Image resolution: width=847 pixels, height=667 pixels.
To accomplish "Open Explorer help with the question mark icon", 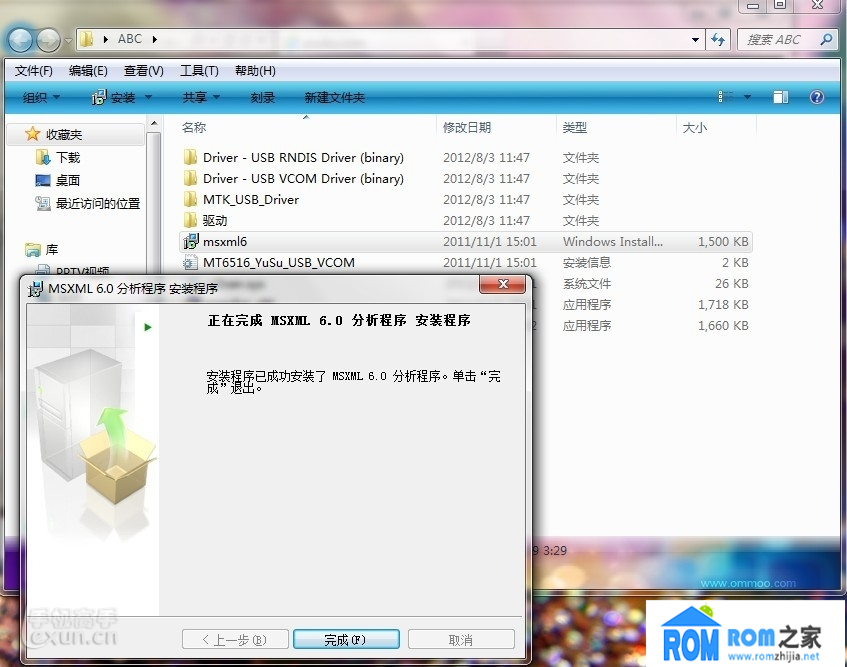I will tap(817, 97).
